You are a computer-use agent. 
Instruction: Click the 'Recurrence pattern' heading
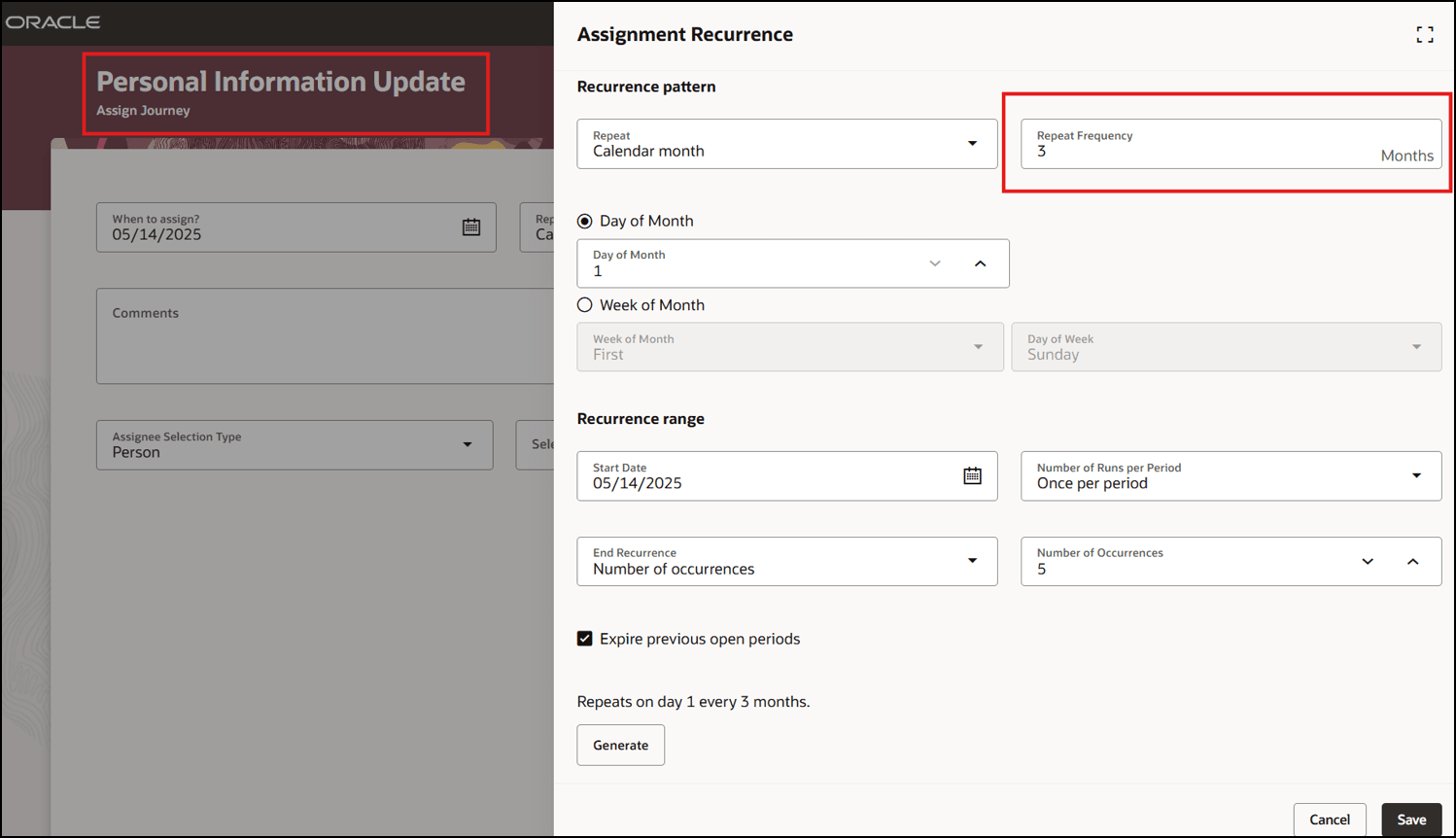point(646,87)
